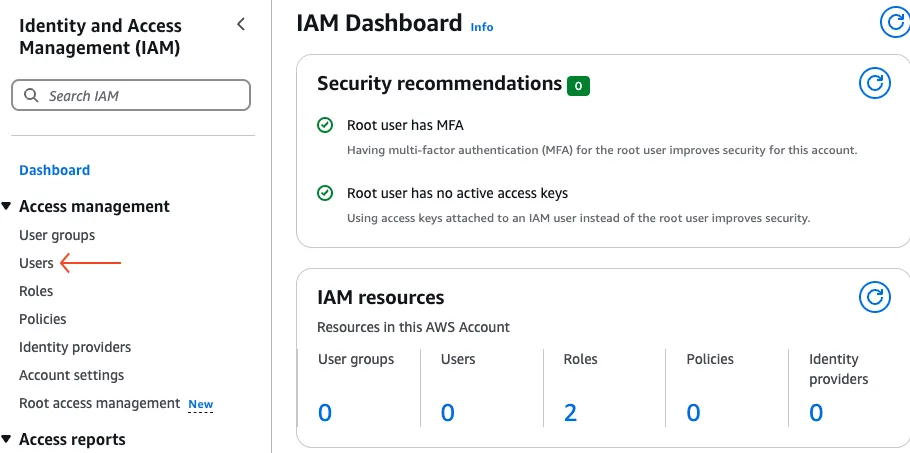Click Identity providers label in IAM resources
Screen dimensions: 910x453
[839, 369]
